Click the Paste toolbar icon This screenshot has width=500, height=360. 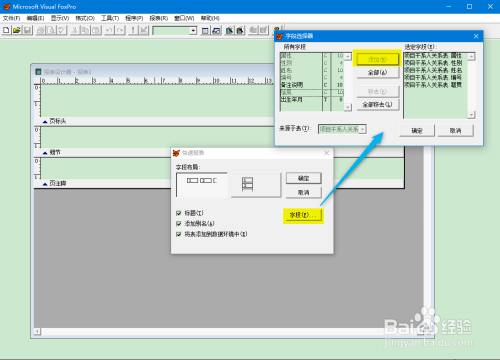coord(96,30)
